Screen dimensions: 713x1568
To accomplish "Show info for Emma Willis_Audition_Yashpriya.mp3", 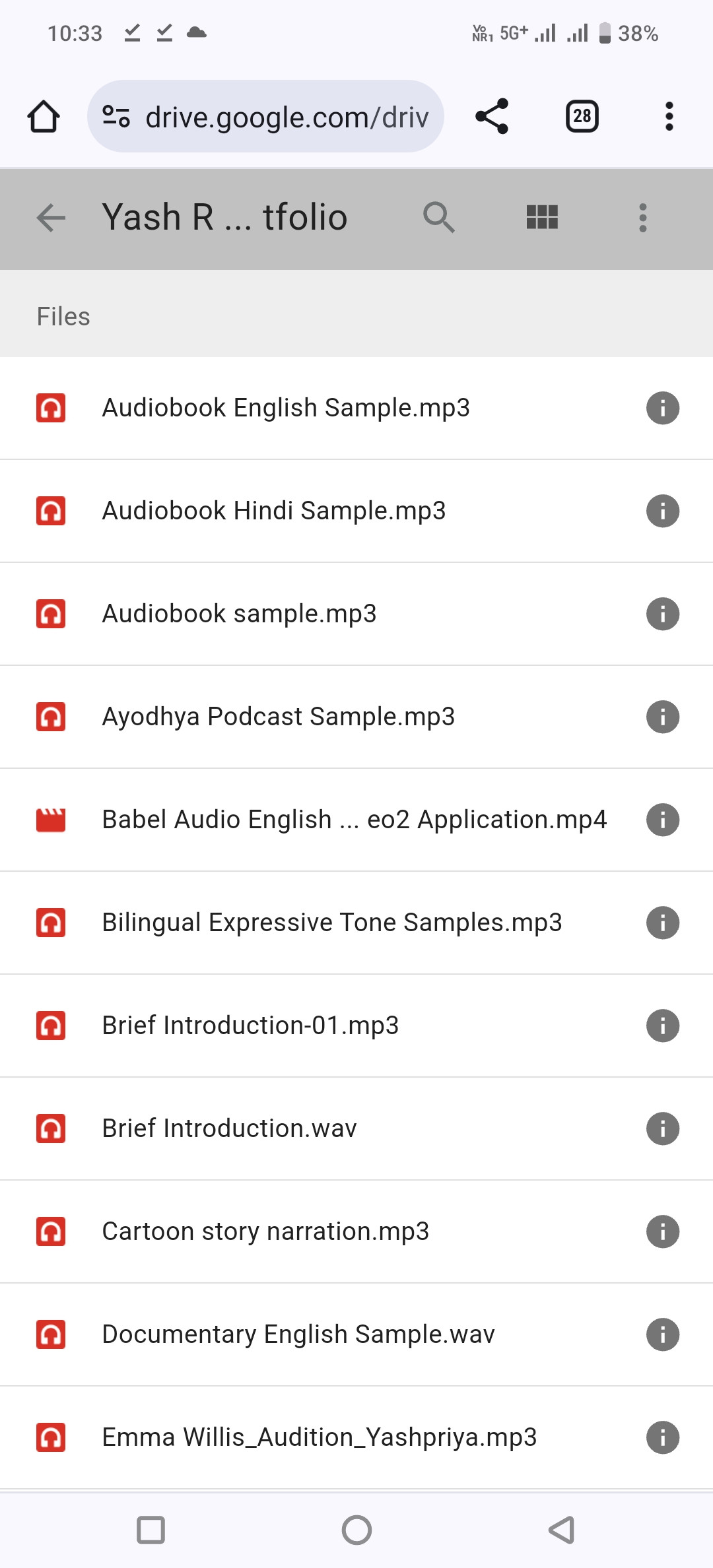I will [x=662, y=1437].
